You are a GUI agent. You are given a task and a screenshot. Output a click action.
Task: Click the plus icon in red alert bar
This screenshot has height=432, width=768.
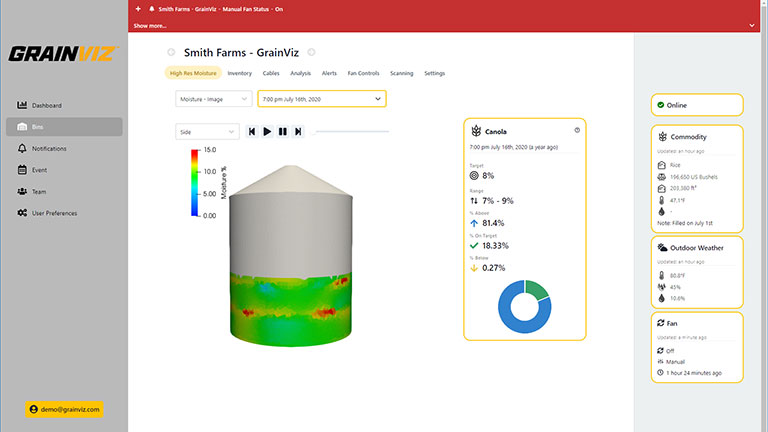(x=138, y=9)
